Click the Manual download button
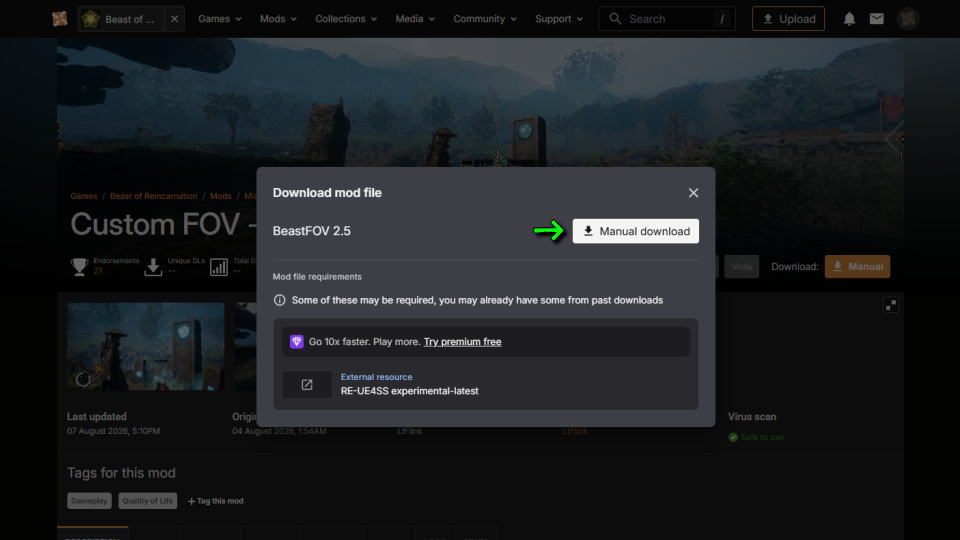This screenshot has width=960, height=540. tap(636, 231)
